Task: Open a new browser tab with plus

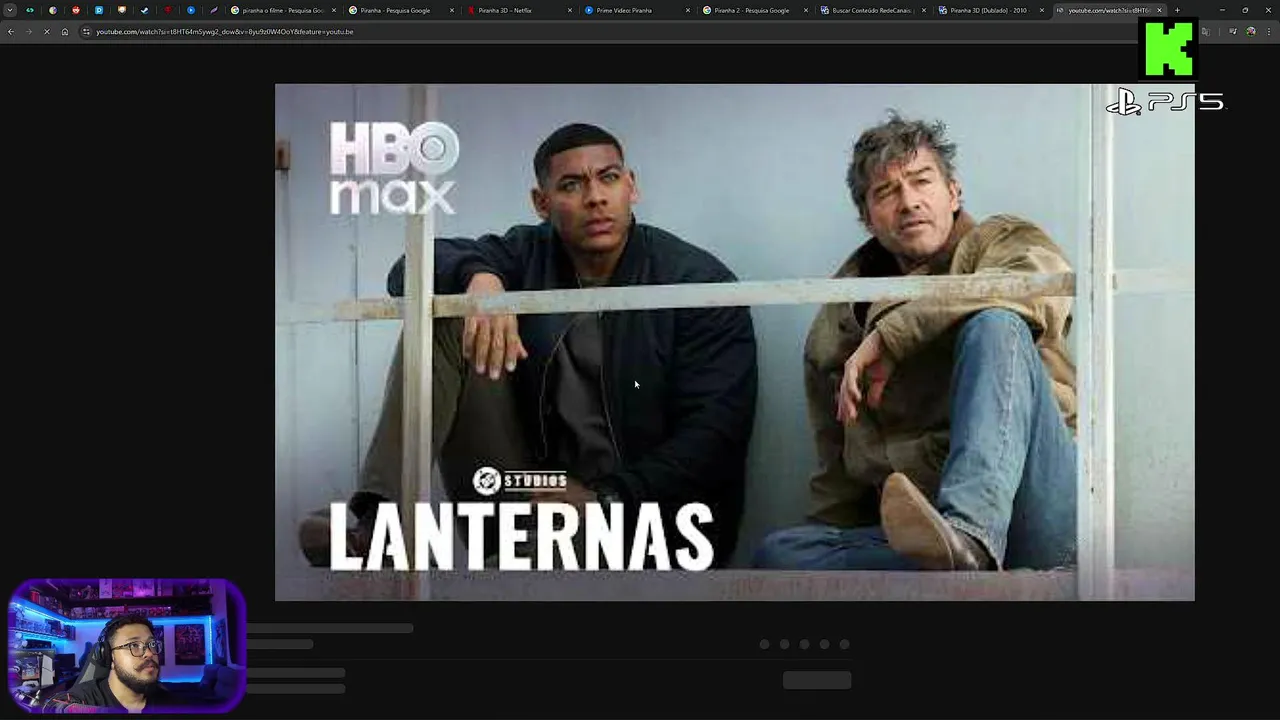Action: pos(1177,10)
